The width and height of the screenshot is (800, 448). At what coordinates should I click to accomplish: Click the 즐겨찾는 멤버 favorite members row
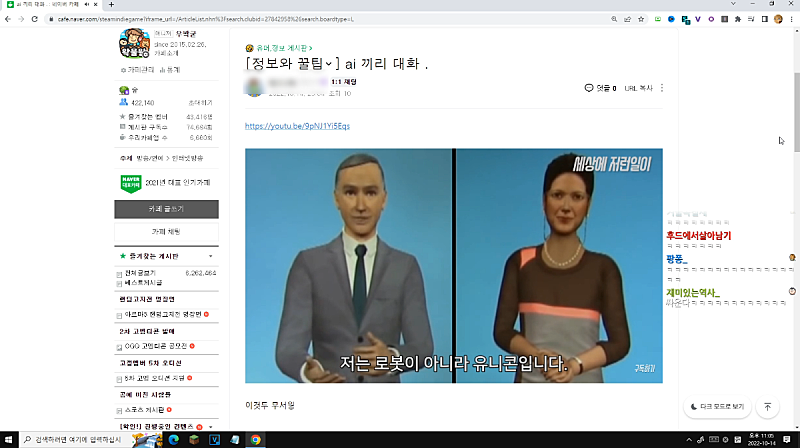(x=166, y=117)
